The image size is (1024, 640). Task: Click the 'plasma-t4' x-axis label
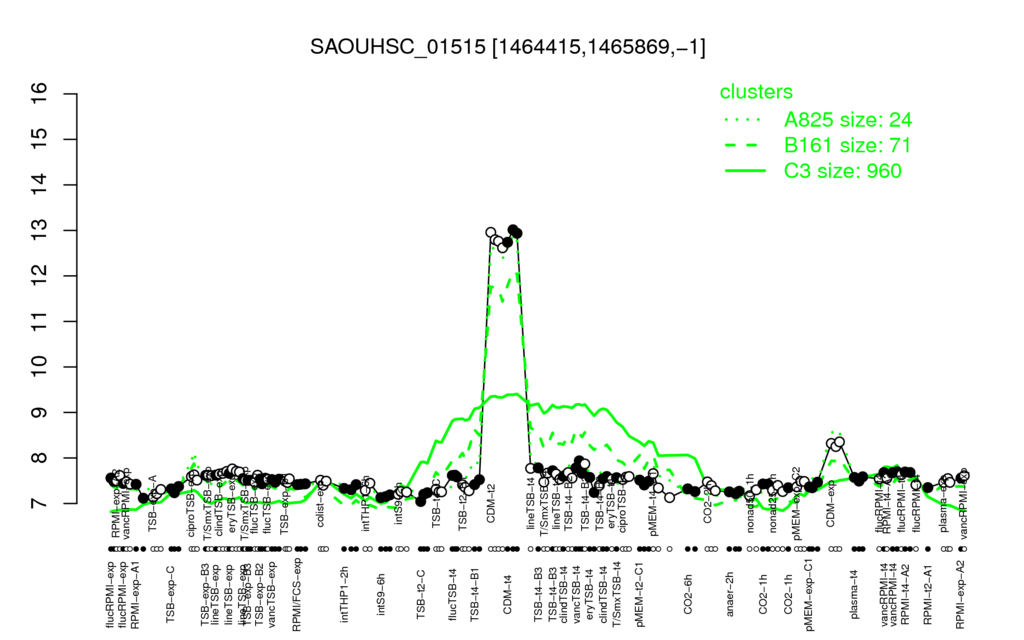855,594
